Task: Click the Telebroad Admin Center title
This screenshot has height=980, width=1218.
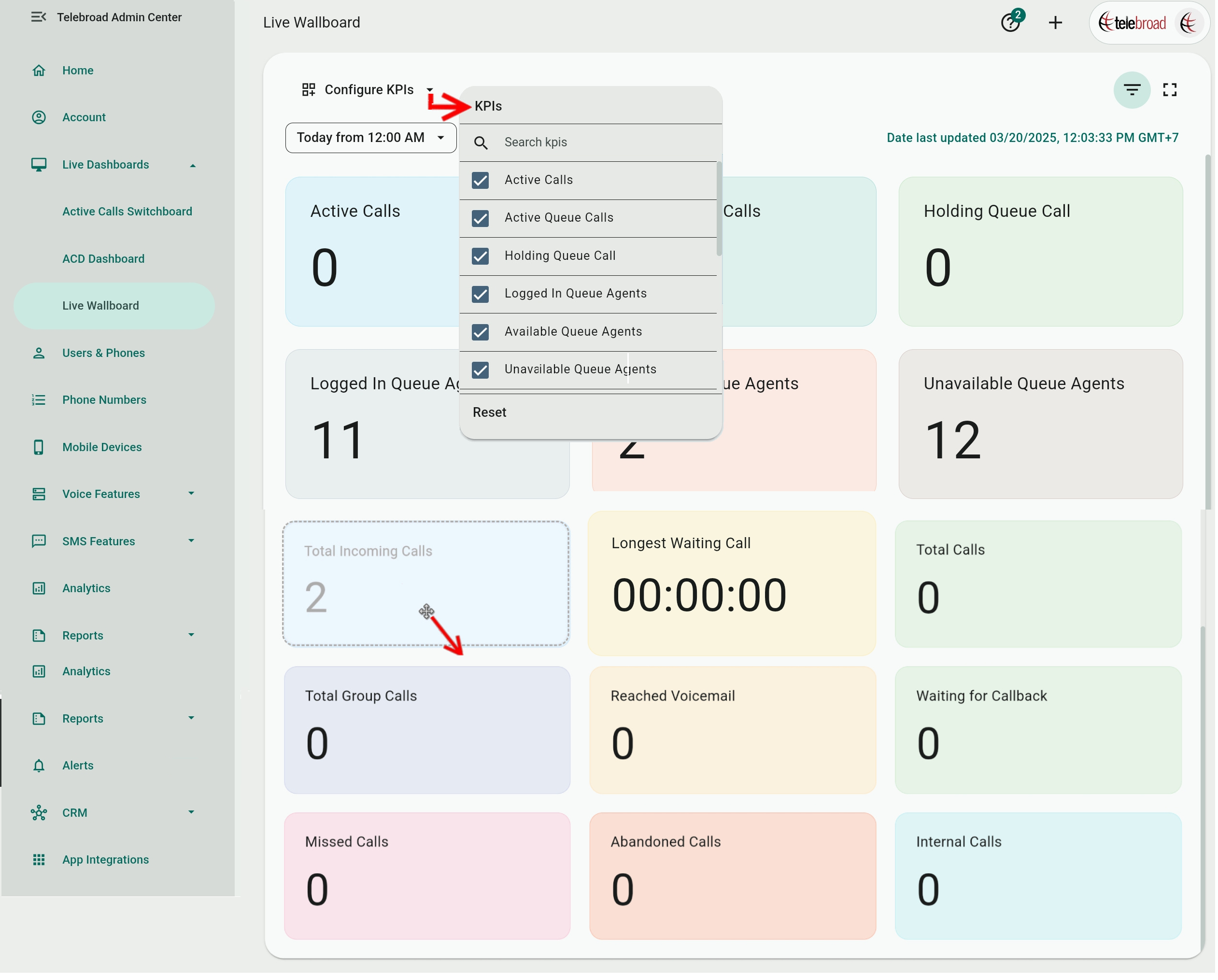Action: pyautogui.click(x=120, y=17)
